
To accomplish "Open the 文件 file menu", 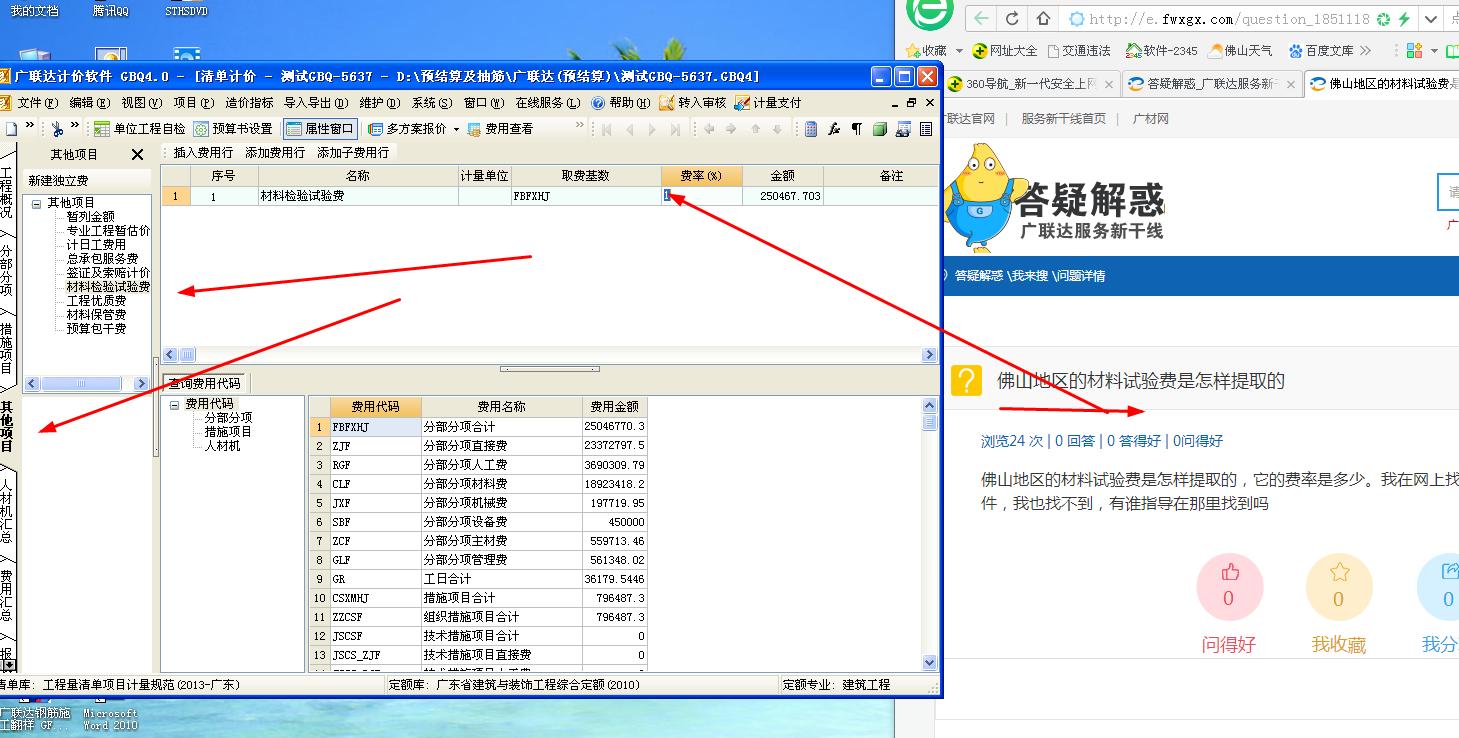I will pyautogui.click(x=37, y=102).
